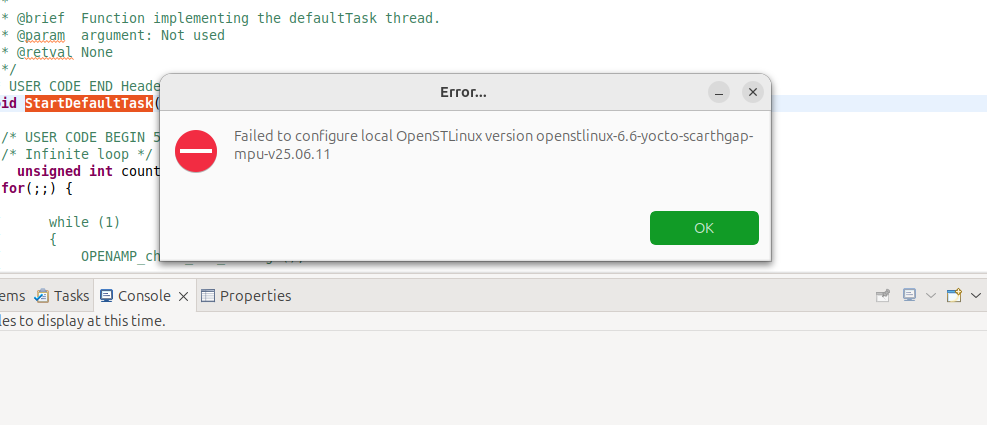Click the Properties tab table icon
Screen dimensions: 987x425
[208, 296]
